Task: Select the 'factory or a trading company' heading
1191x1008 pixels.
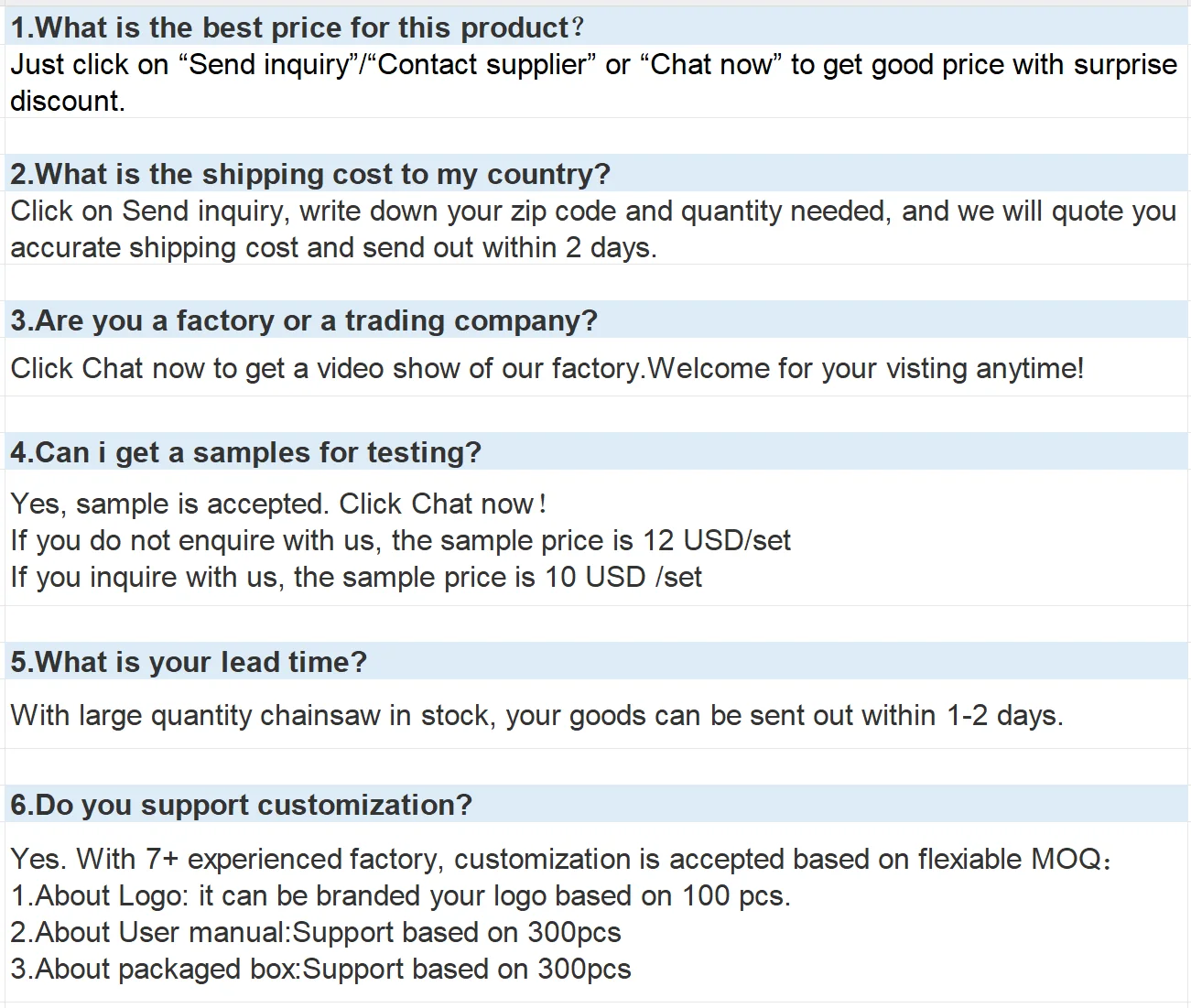Action: [x=304, y=320]
